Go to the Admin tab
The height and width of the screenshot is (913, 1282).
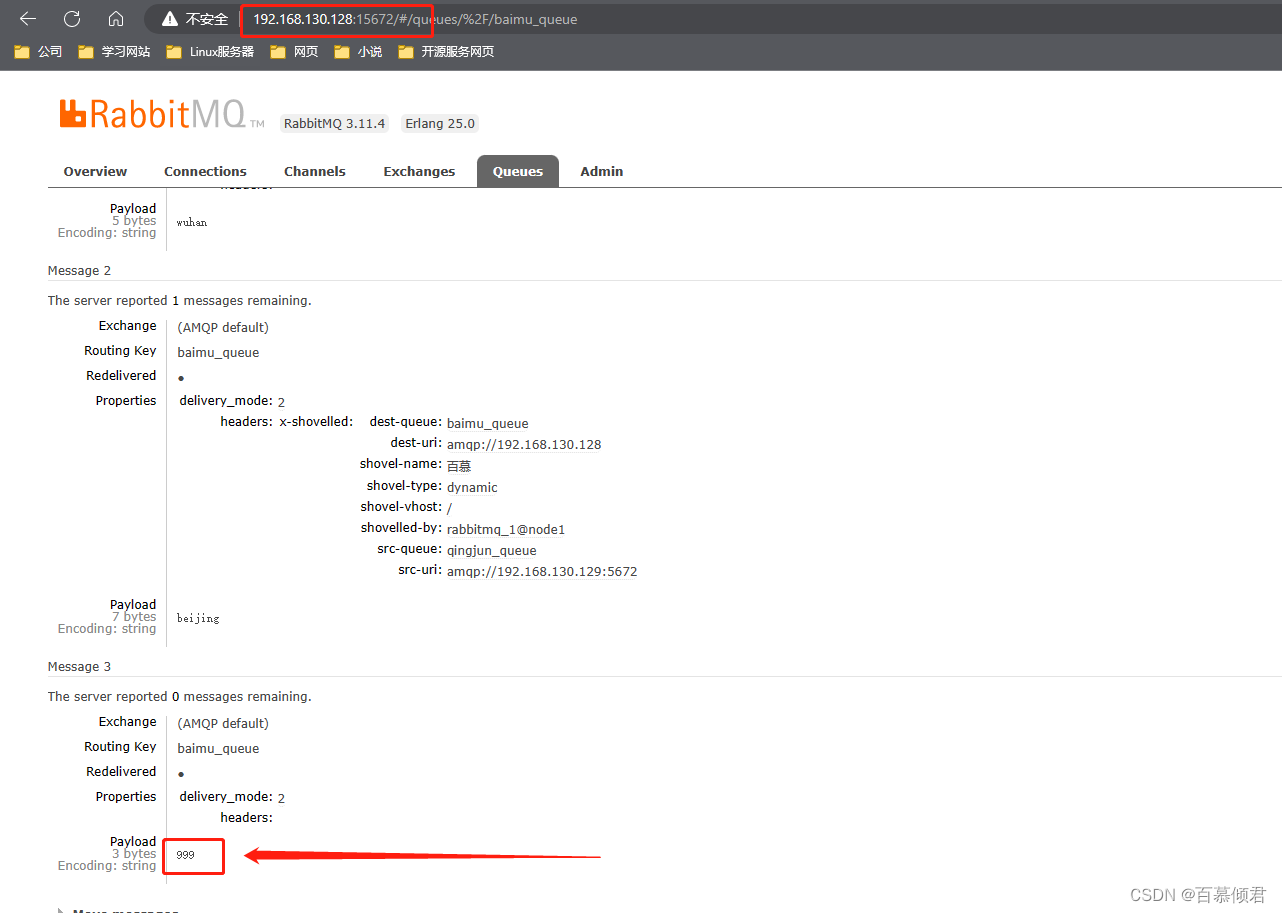pos(601,171)
